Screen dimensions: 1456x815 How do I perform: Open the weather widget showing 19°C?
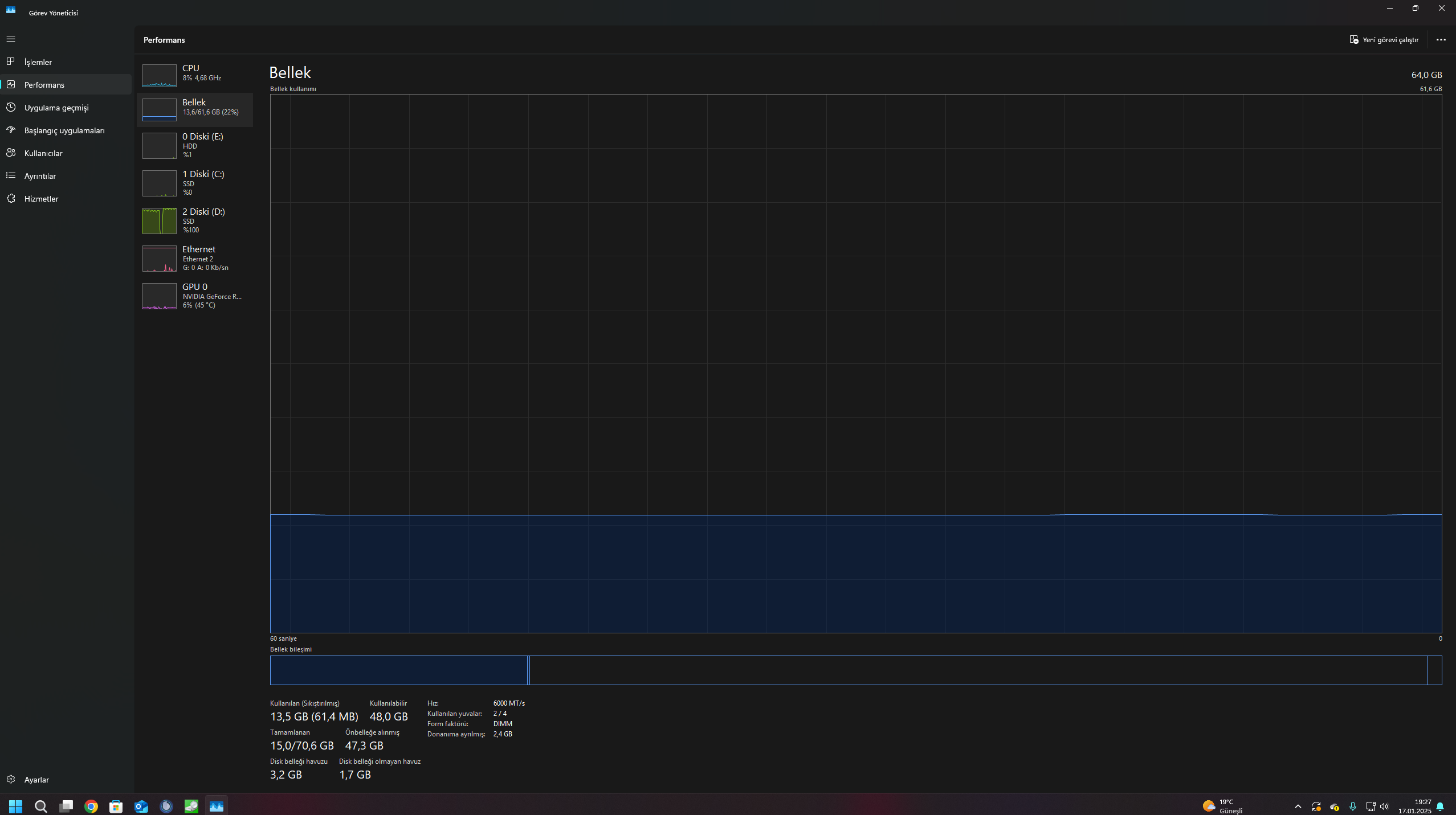(1222, 806)
